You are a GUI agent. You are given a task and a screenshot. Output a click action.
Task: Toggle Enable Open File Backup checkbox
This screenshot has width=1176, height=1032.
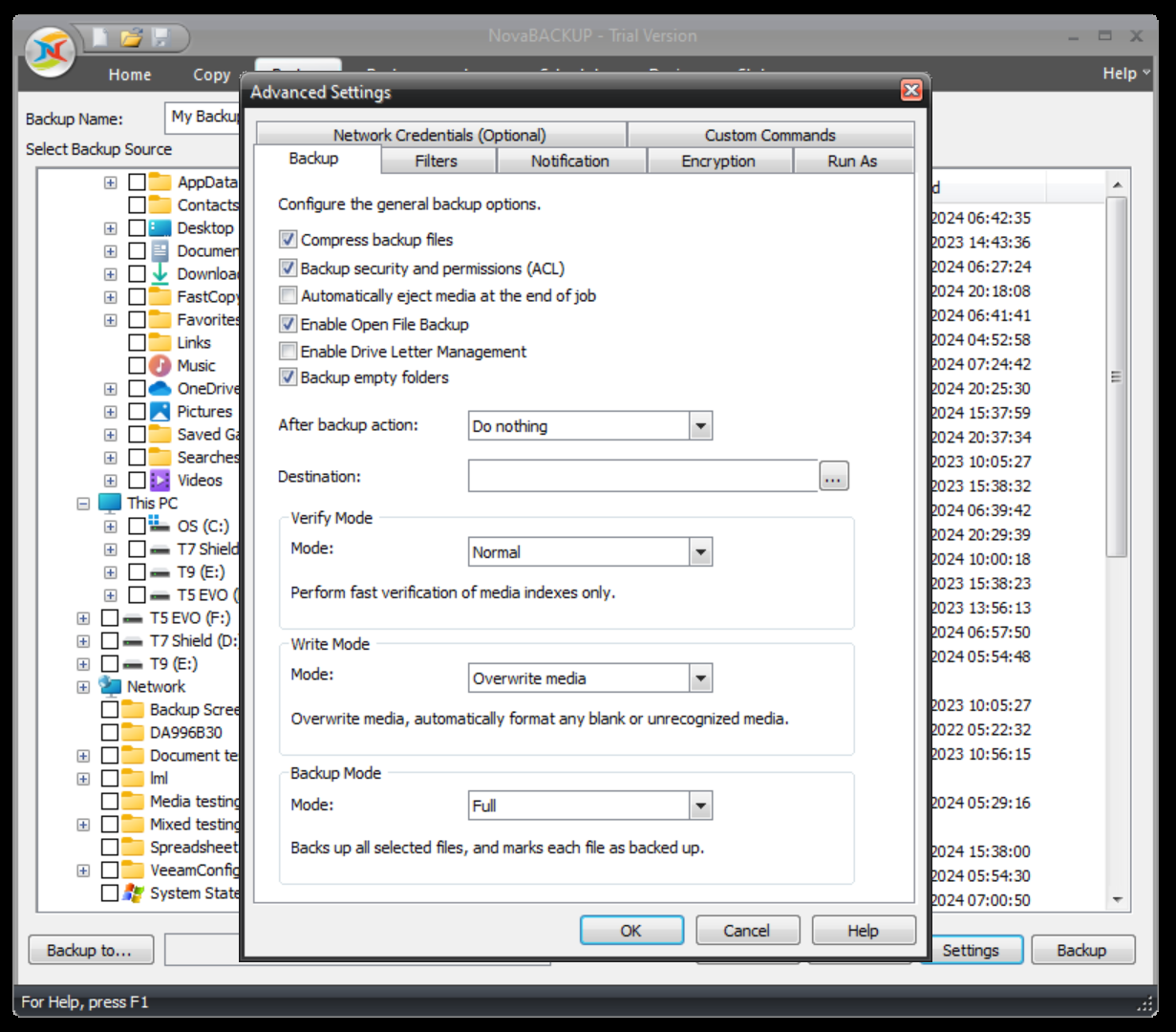tap(288, 324)
